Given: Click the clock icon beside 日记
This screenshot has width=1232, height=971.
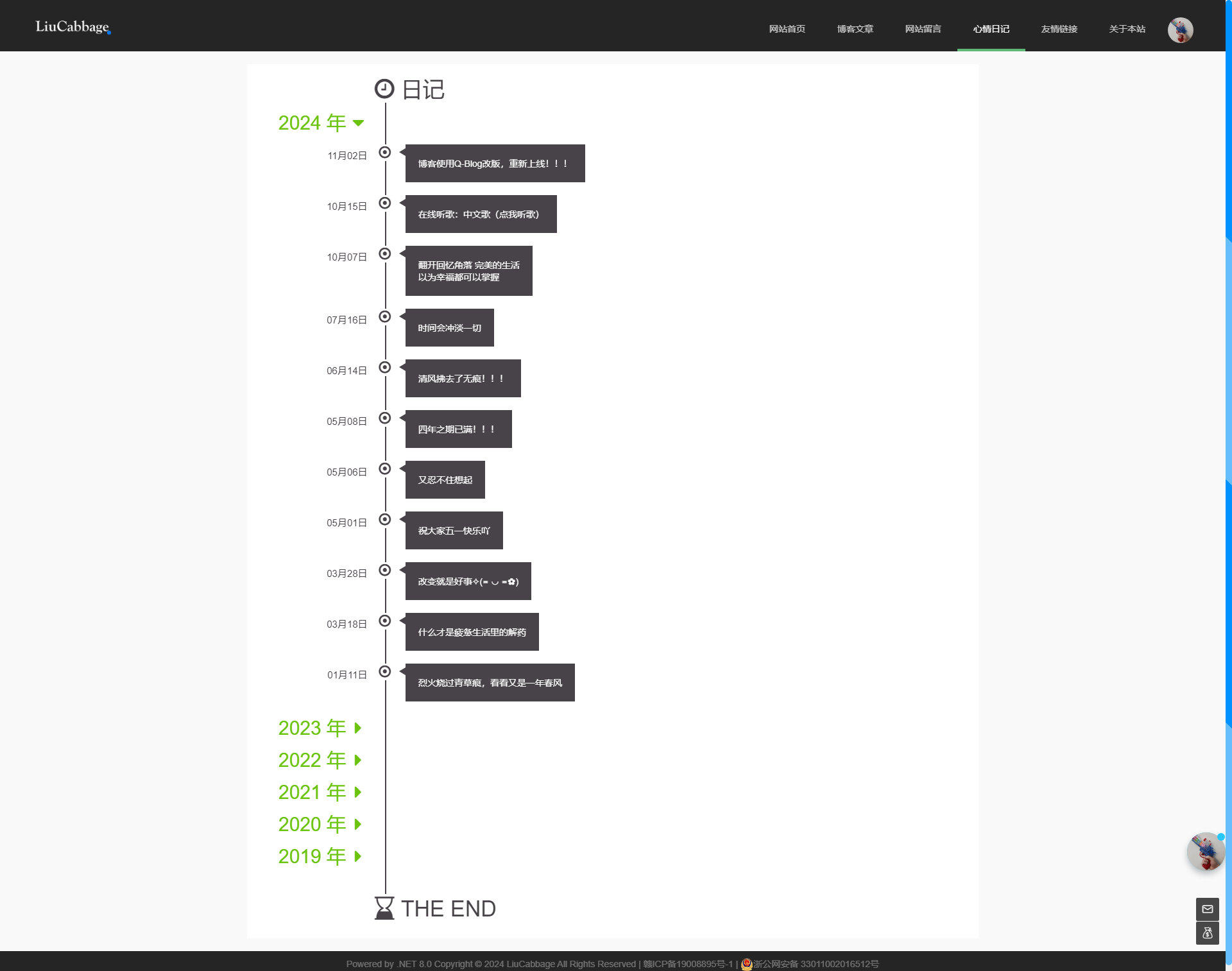Looking at the screenshot, I should [x=384, y=89].
